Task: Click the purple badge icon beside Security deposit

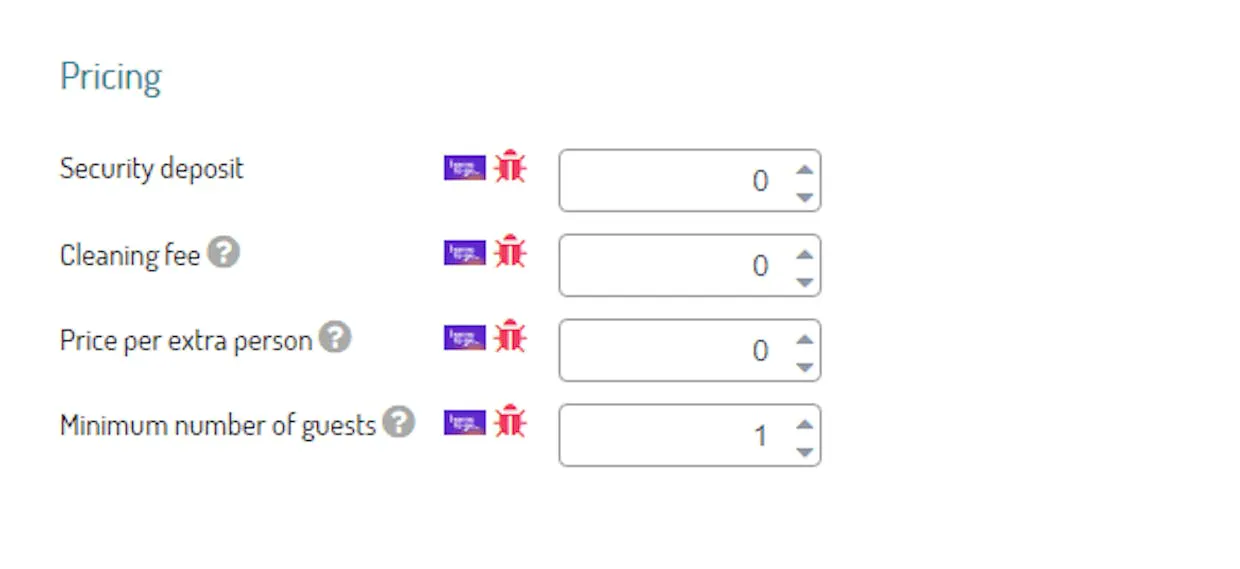Action: [465, 168]
